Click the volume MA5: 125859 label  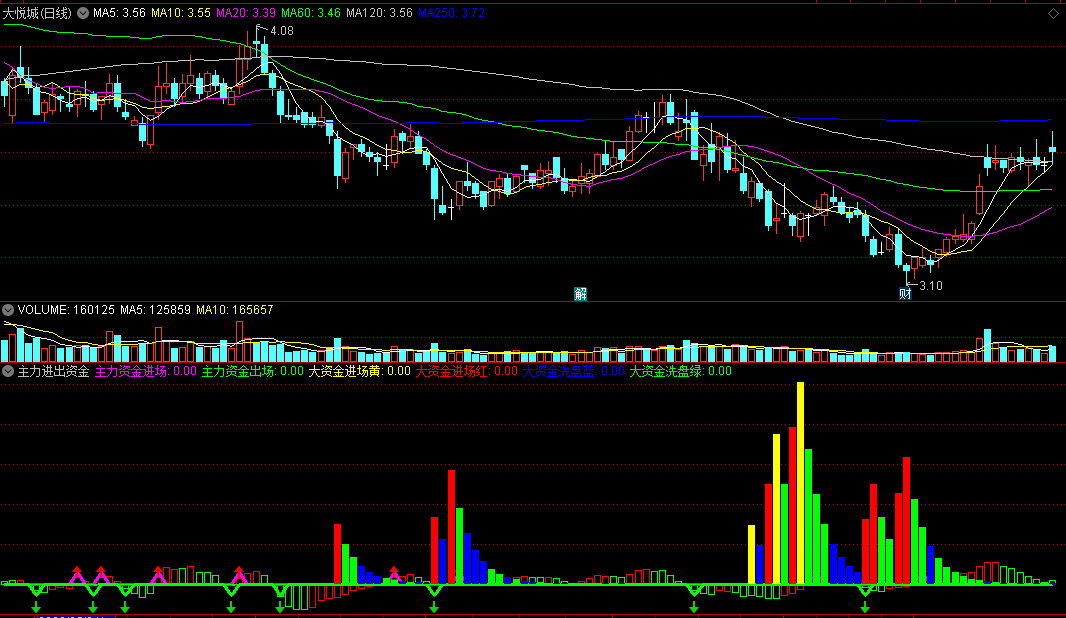[x=155, y=310]
